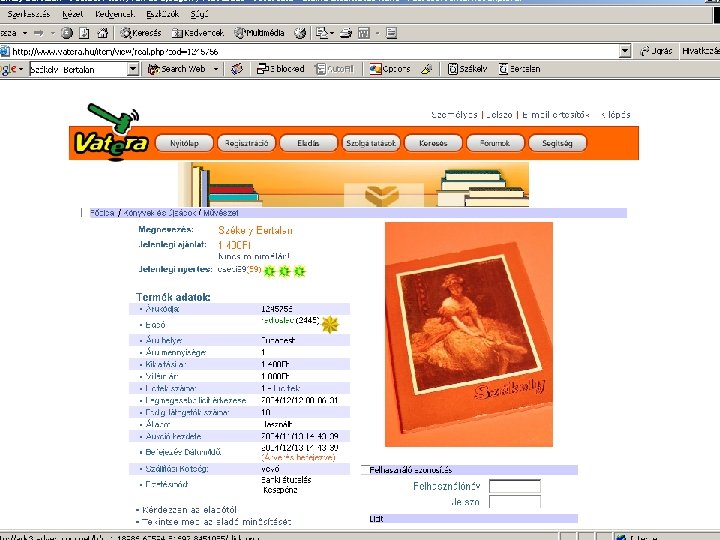Open the History icon in toolbar
Viewport: 720px width, 540px height.
pos(300,33)
